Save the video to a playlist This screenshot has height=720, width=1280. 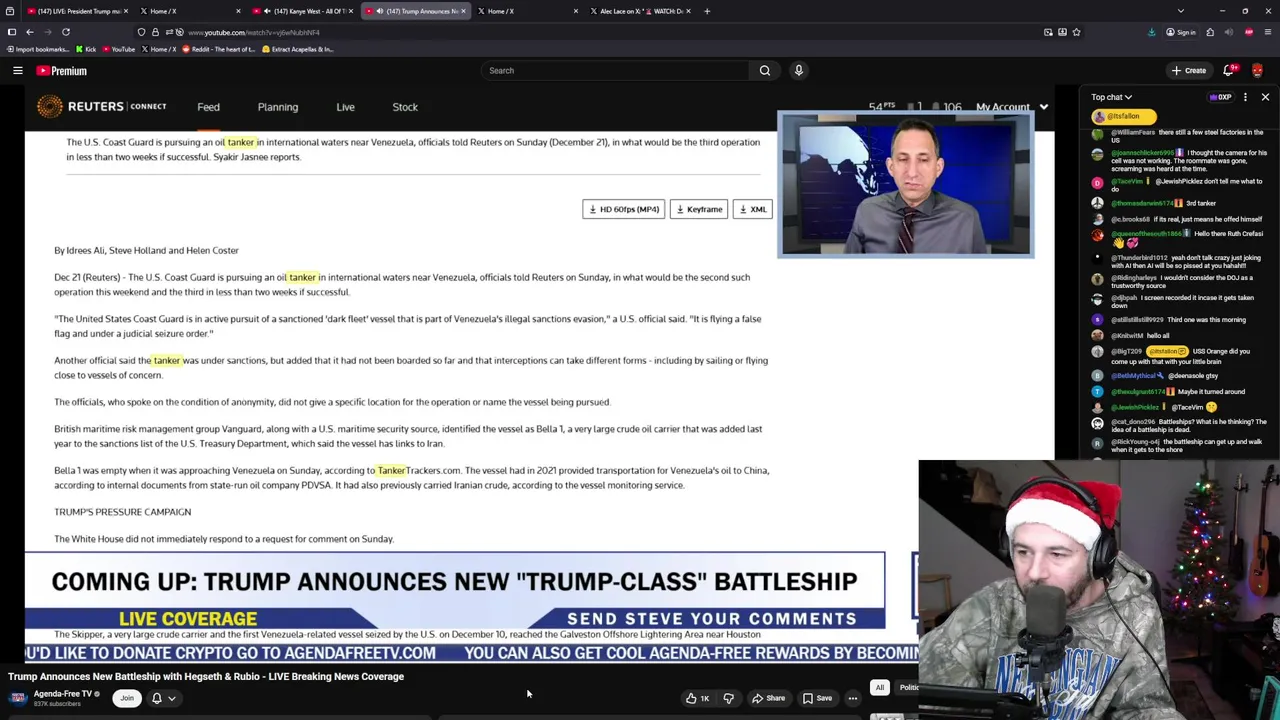pos(817,698)
